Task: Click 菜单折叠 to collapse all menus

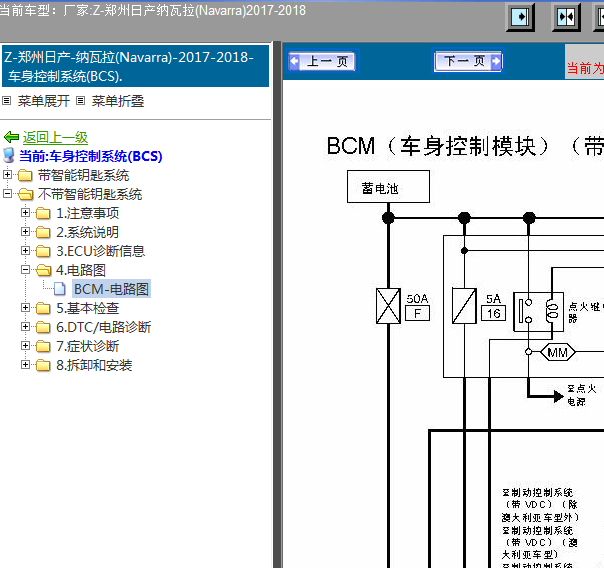Action: (118, 101)
